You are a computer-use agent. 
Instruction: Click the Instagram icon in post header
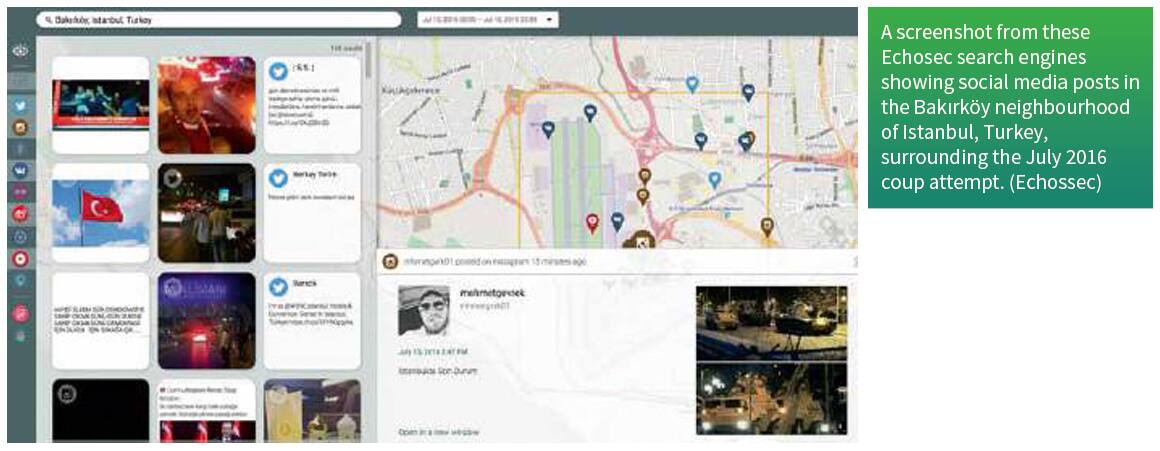click(391, 262)
